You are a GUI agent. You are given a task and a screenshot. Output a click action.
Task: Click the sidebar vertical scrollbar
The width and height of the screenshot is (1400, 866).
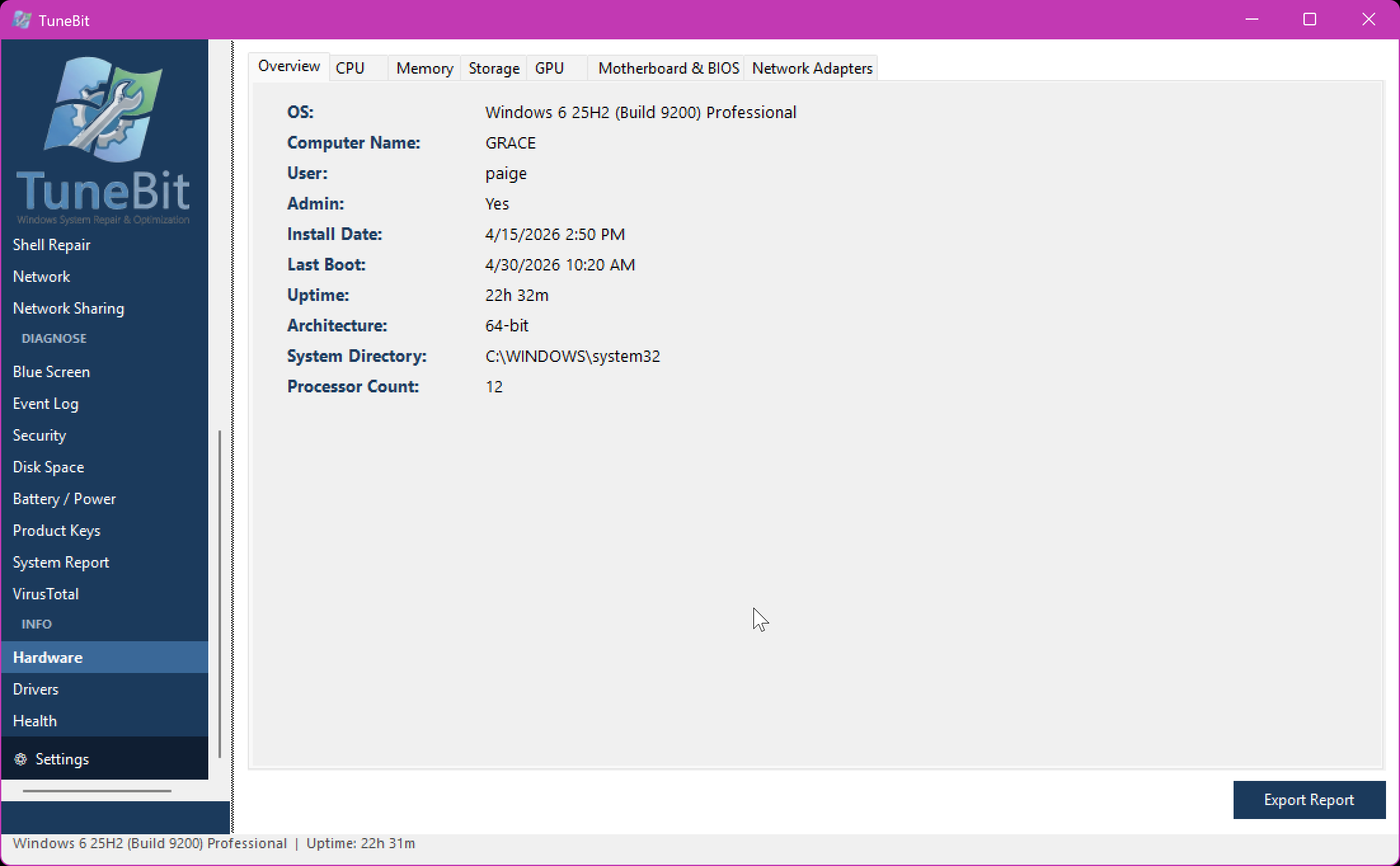click(x=220, y=594)
